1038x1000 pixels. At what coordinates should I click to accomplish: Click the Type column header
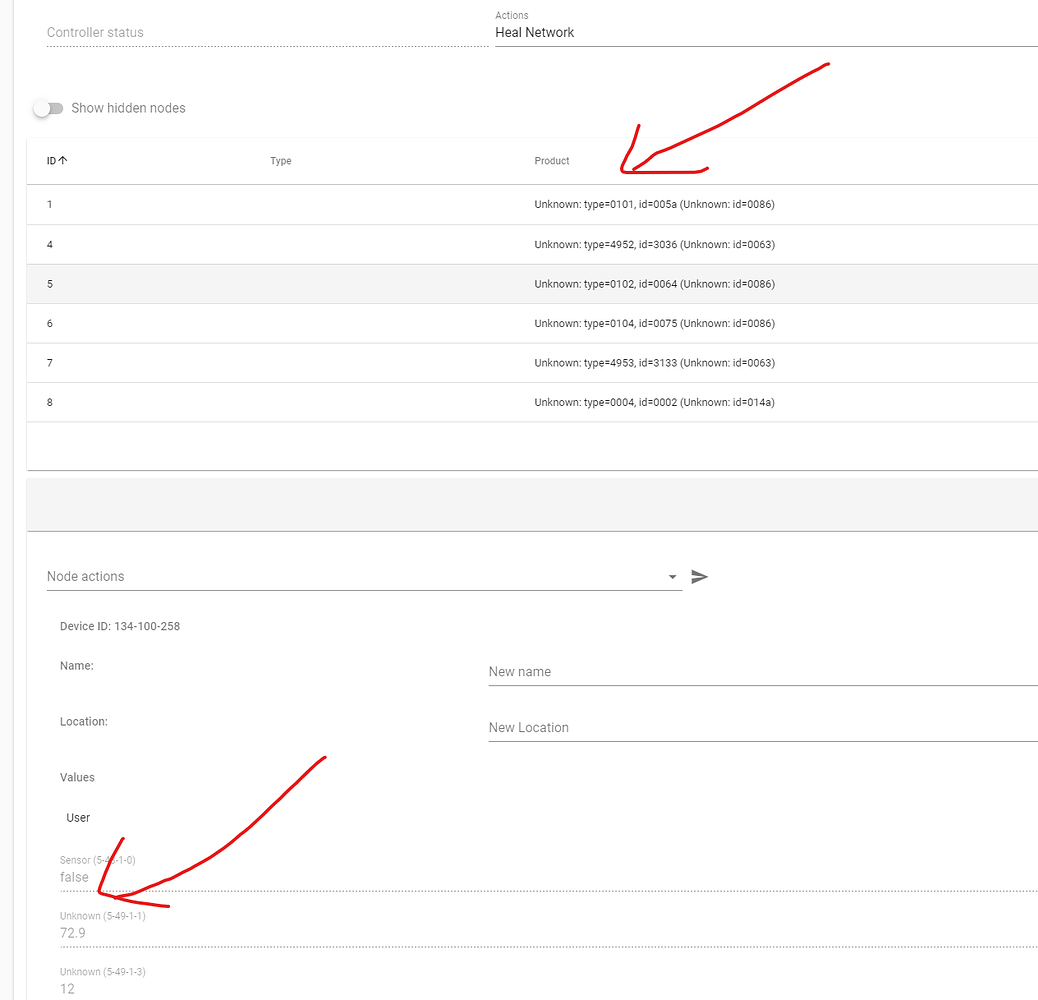coord(281,161)
